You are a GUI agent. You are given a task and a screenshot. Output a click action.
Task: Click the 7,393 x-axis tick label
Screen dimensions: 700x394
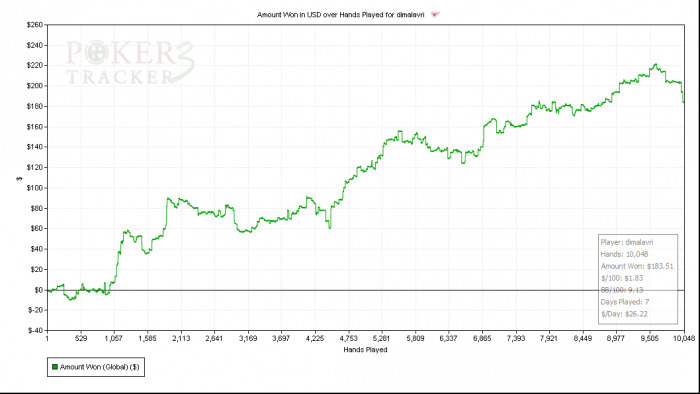(516, 338)
